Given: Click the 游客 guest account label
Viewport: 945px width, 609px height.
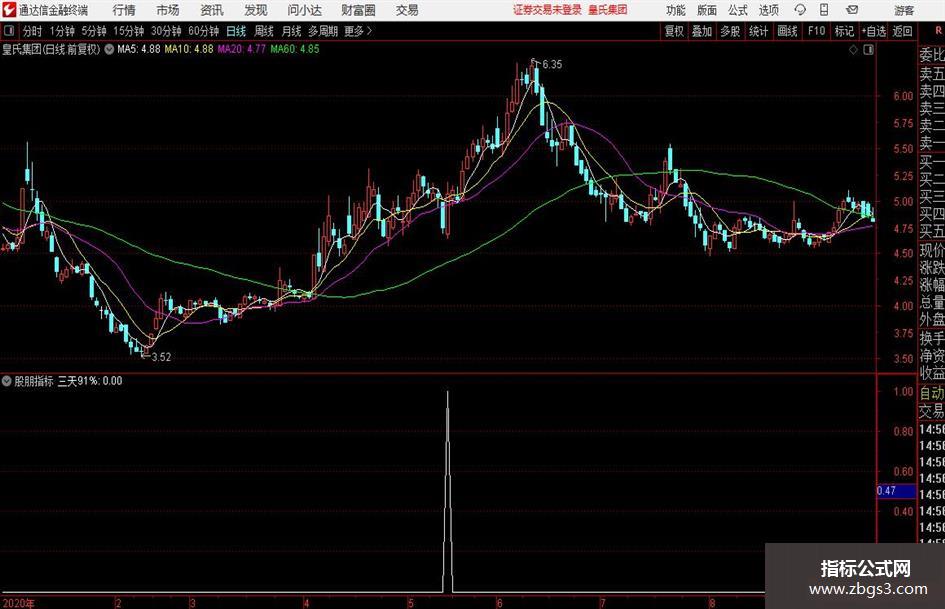Looking at the screenshot, I should [x=903, y=10].
